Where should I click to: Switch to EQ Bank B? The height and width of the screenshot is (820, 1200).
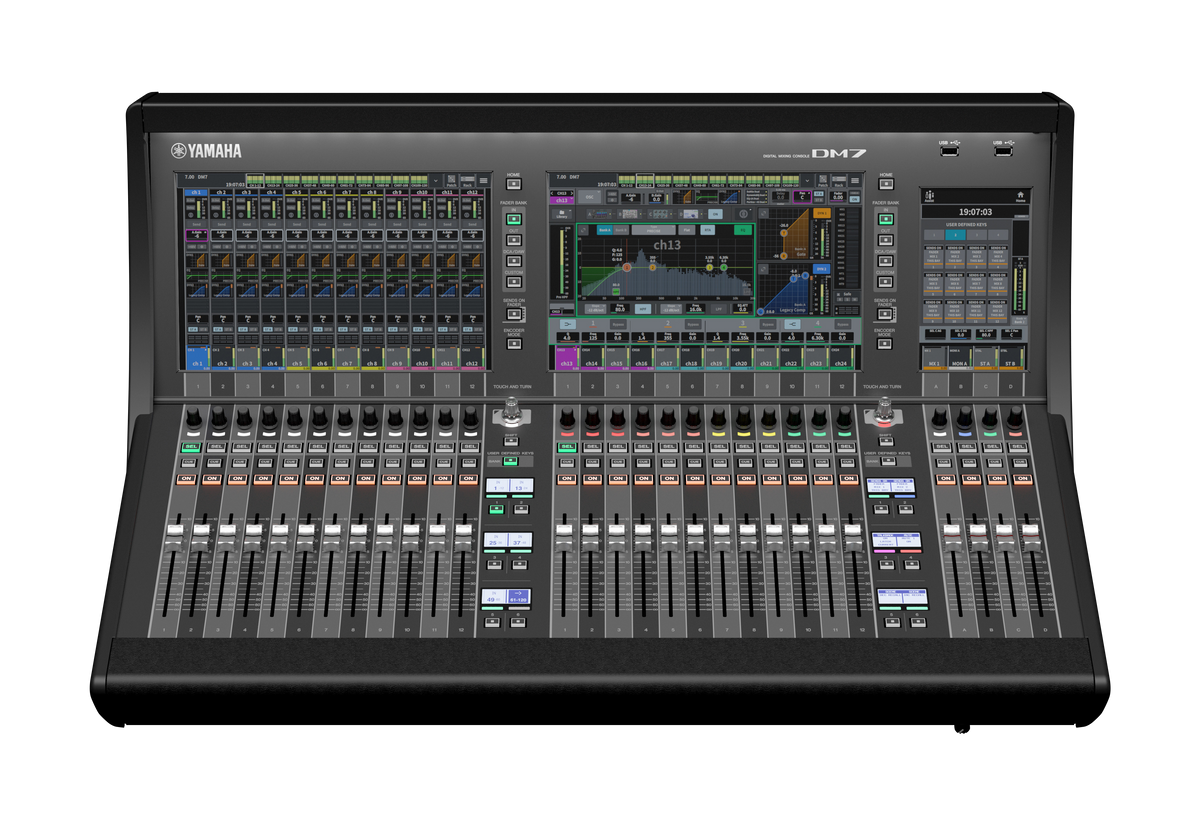coord(621,230)
